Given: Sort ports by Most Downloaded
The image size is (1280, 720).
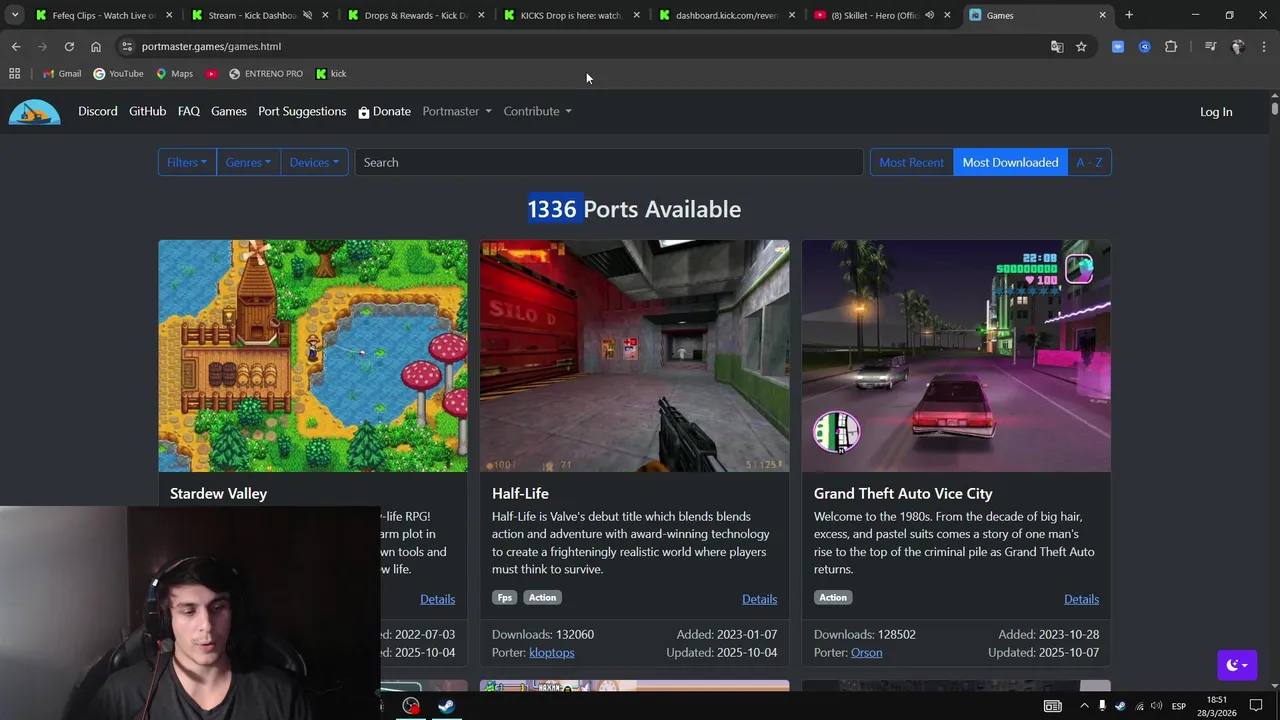Looking at the screenshot, I should click(1010, 162).
